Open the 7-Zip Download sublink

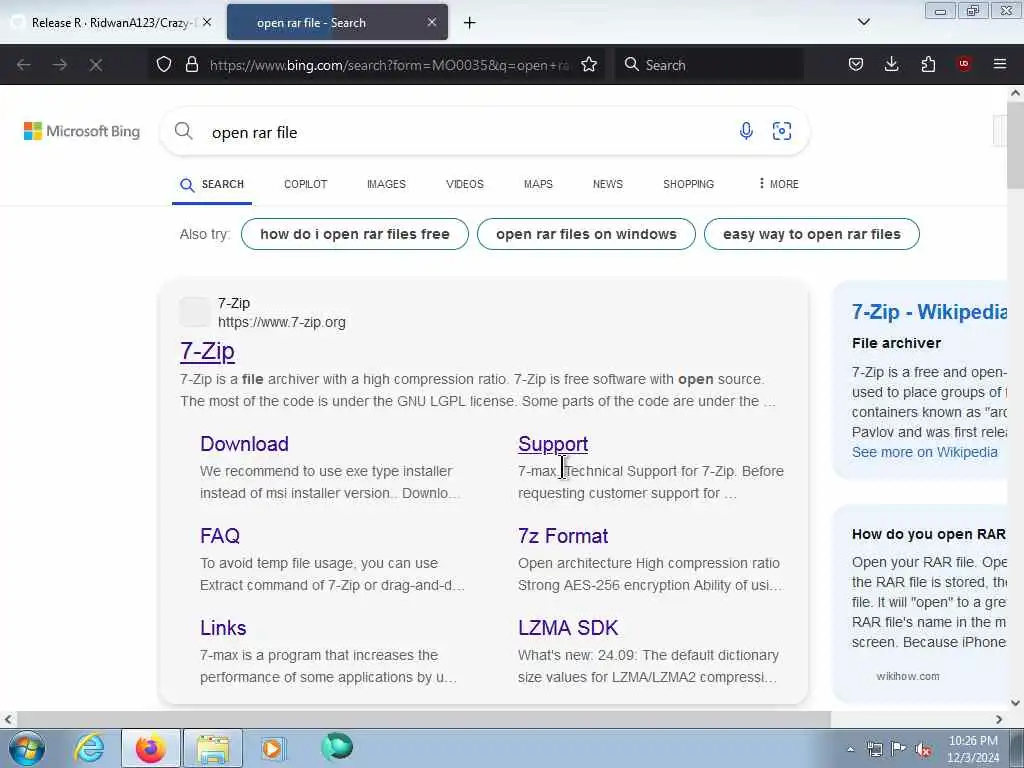[x=244, y=444]
